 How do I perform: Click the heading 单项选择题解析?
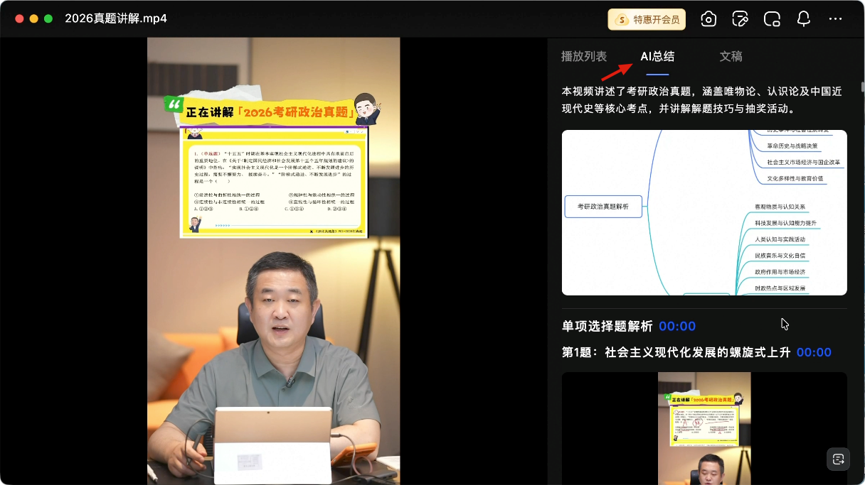(x=607, y=326)
